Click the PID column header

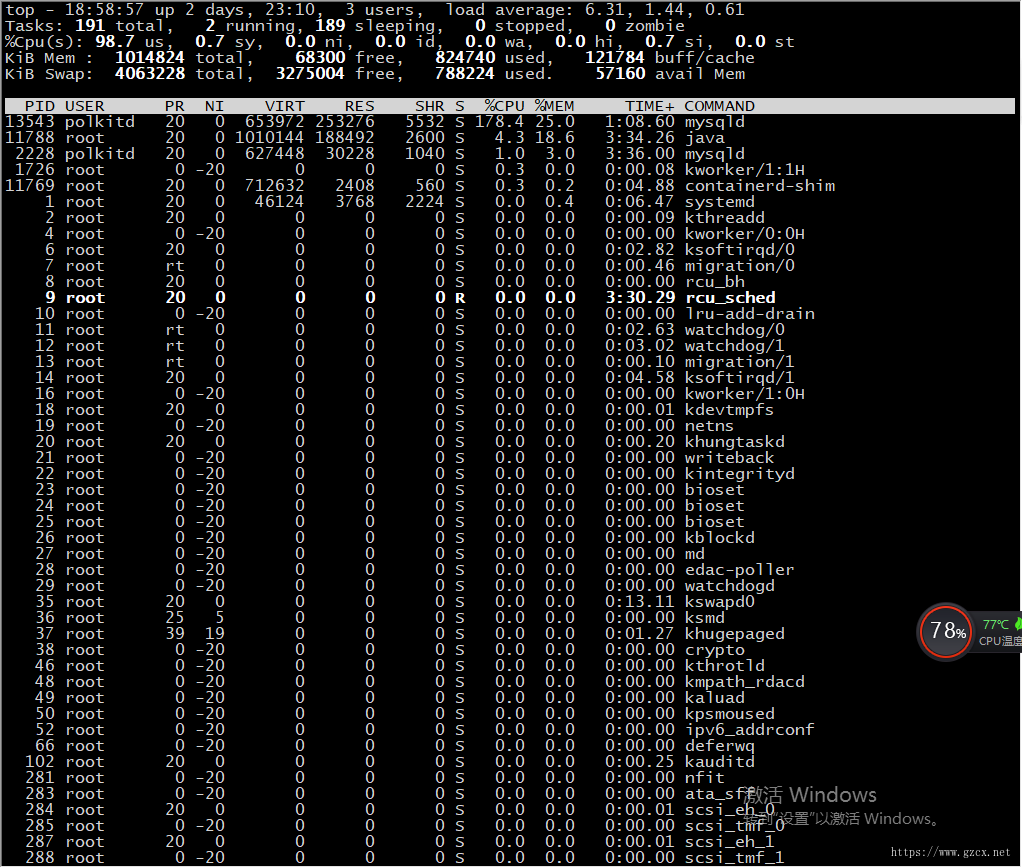point(40,106)
